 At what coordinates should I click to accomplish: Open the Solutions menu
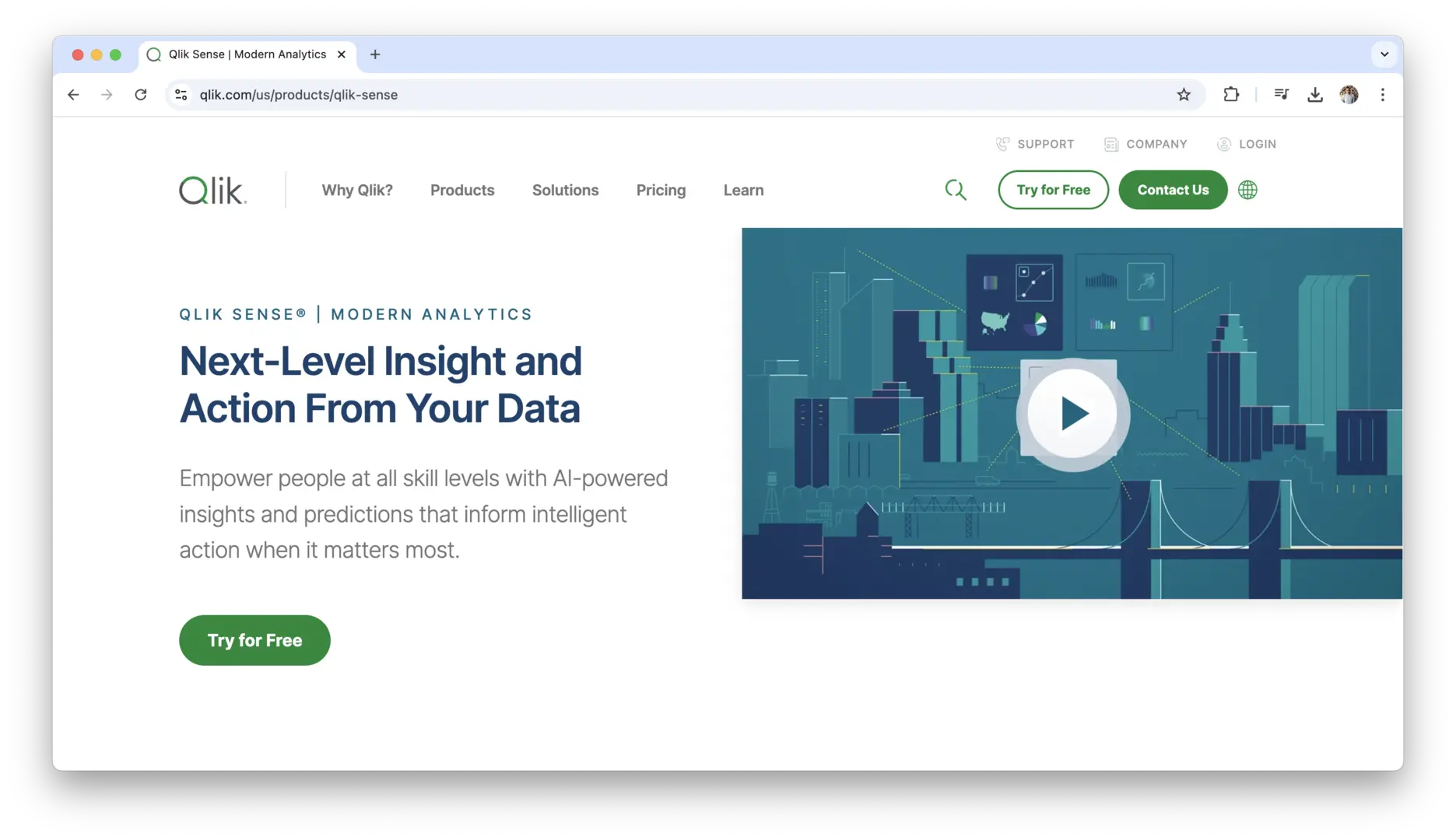(x=566, y=191)
